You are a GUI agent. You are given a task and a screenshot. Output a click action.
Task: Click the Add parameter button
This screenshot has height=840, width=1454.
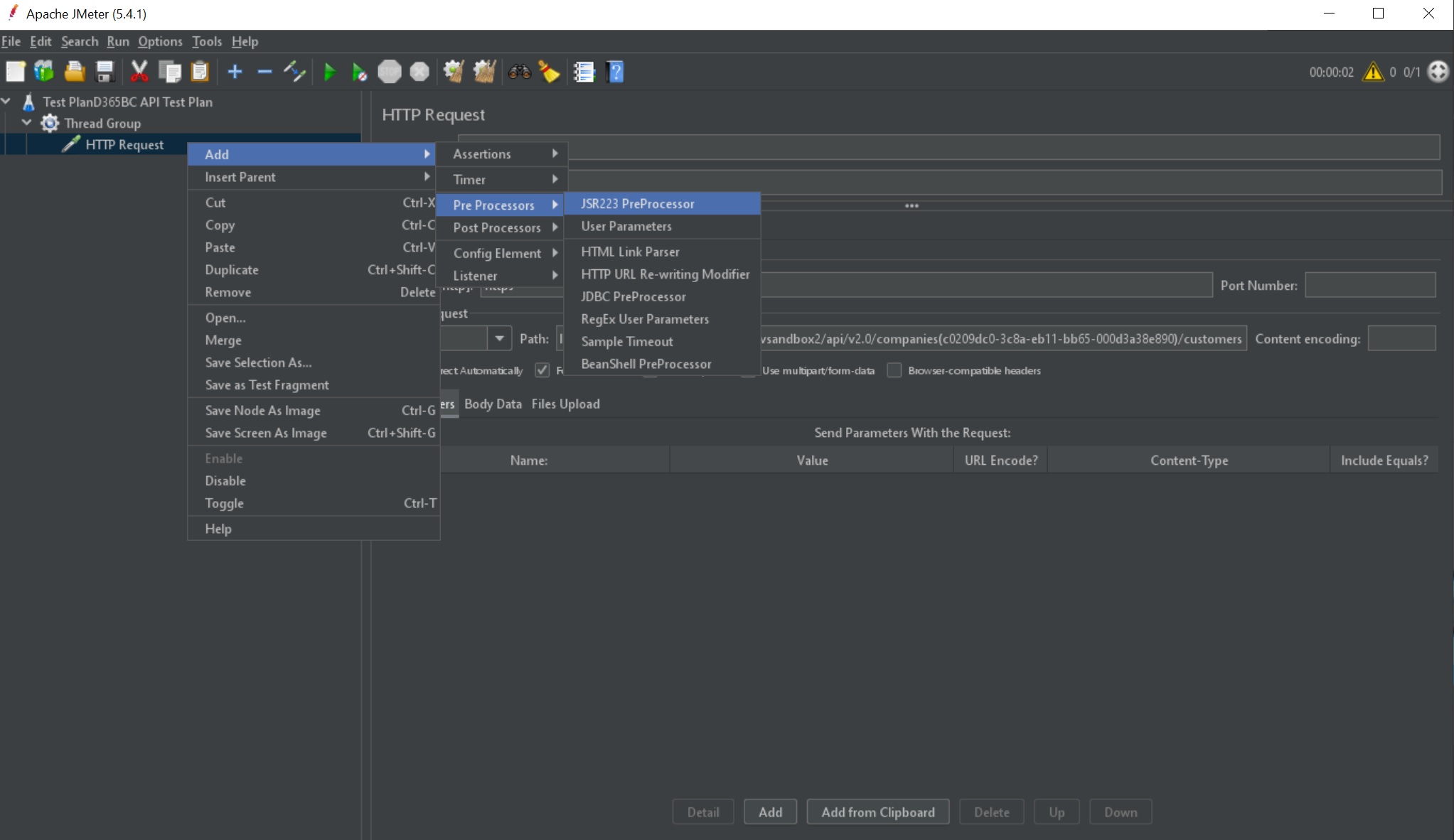769,812
